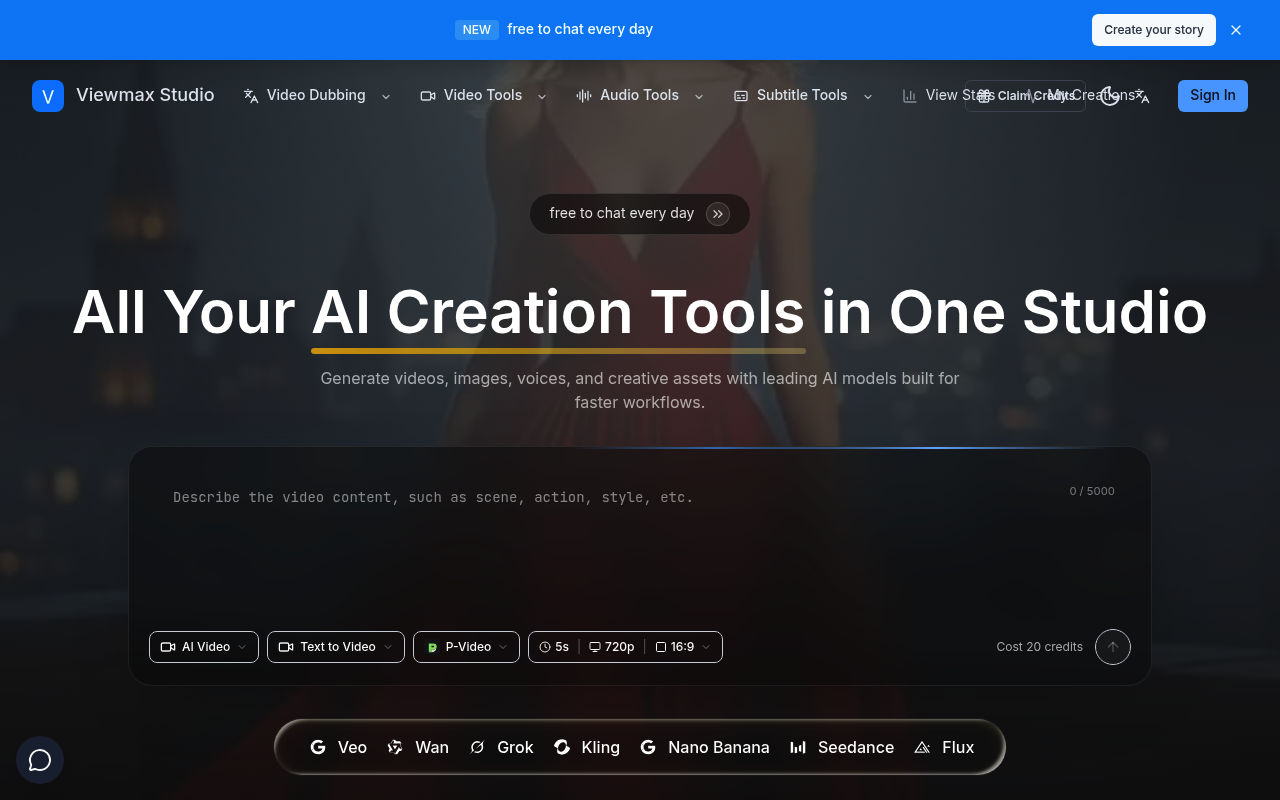Click the Video Dubbing translate icon
Viewport: 1280px width, 800px height.
pyautogui.click(x=251, y=96)
